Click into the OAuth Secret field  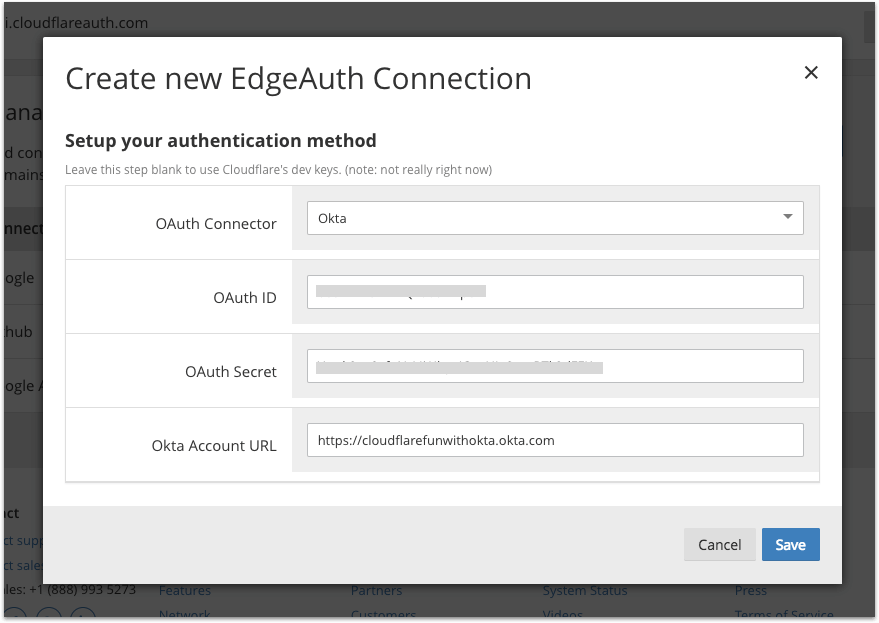[555, 366]
